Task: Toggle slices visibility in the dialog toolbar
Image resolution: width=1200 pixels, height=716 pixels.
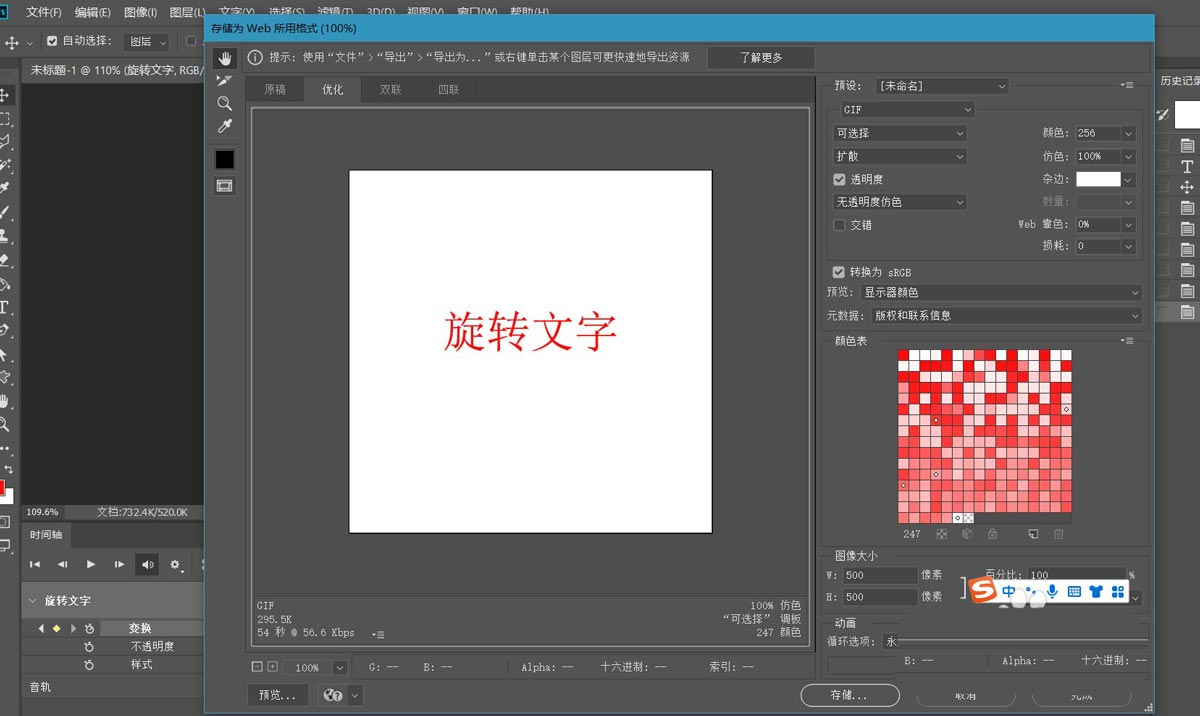Action: tap(224, 184)
